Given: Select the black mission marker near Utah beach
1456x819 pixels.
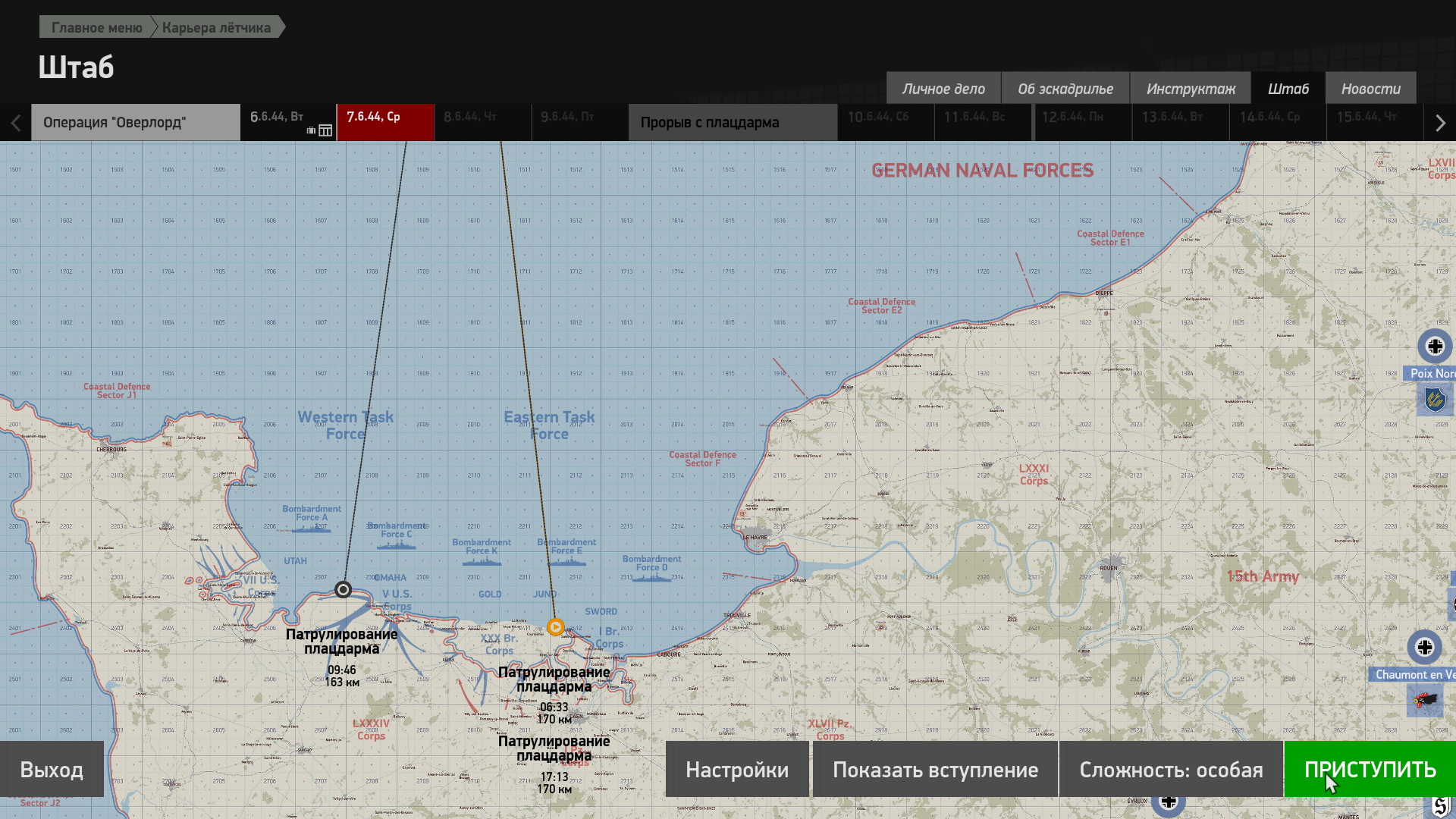Looking at the screenshot, I should pos(343,589).
